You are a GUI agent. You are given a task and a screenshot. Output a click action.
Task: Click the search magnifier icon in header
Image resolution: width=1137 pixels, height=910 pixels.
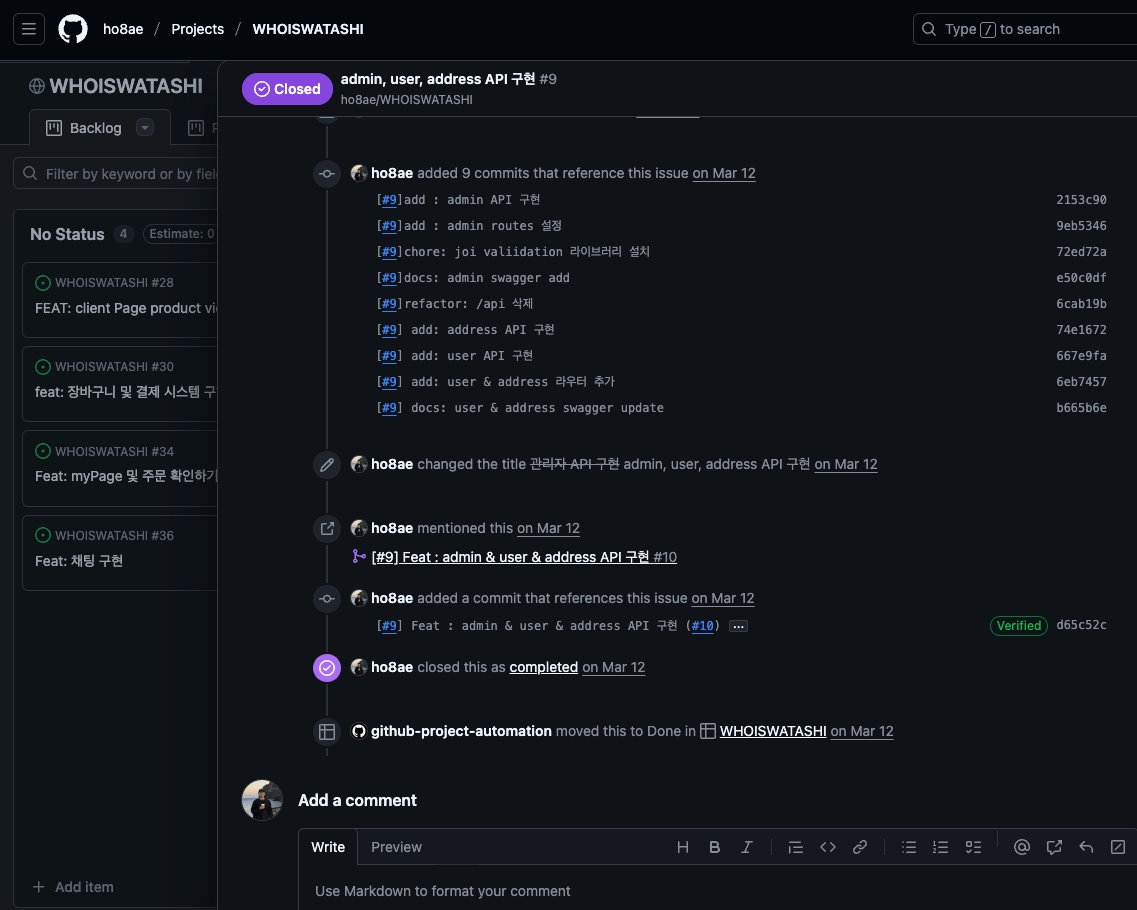(928, 29)
